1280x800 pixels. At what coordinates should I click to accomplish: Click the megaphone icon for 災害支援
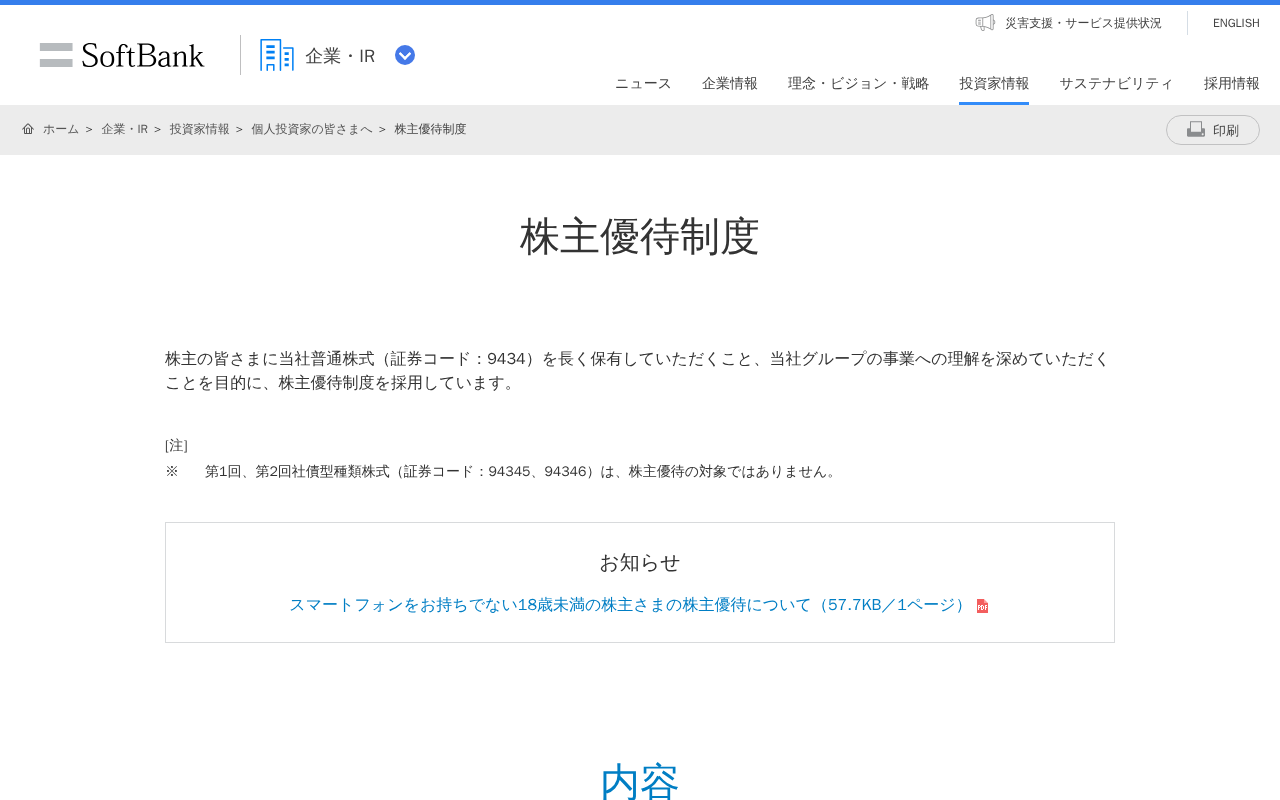tap(985, 22)
